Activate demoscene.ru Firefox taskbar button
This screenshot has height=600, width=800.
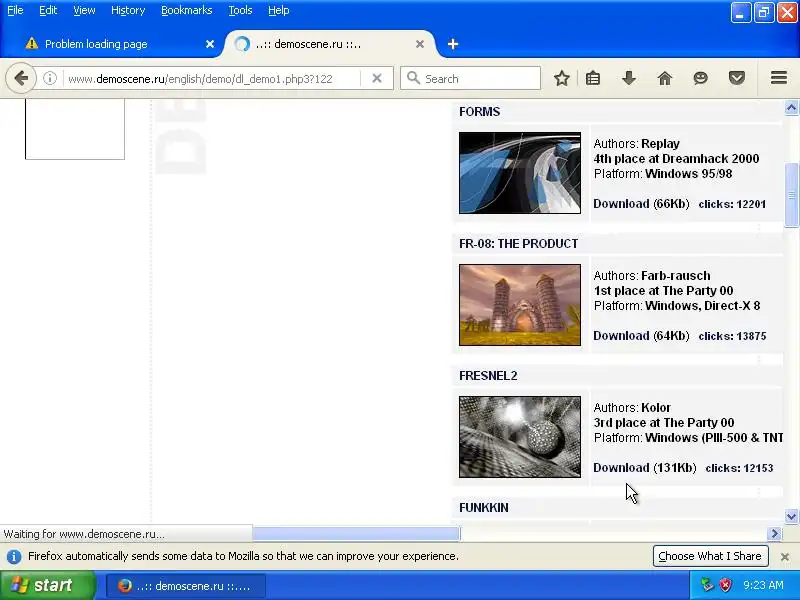[186, 586]
